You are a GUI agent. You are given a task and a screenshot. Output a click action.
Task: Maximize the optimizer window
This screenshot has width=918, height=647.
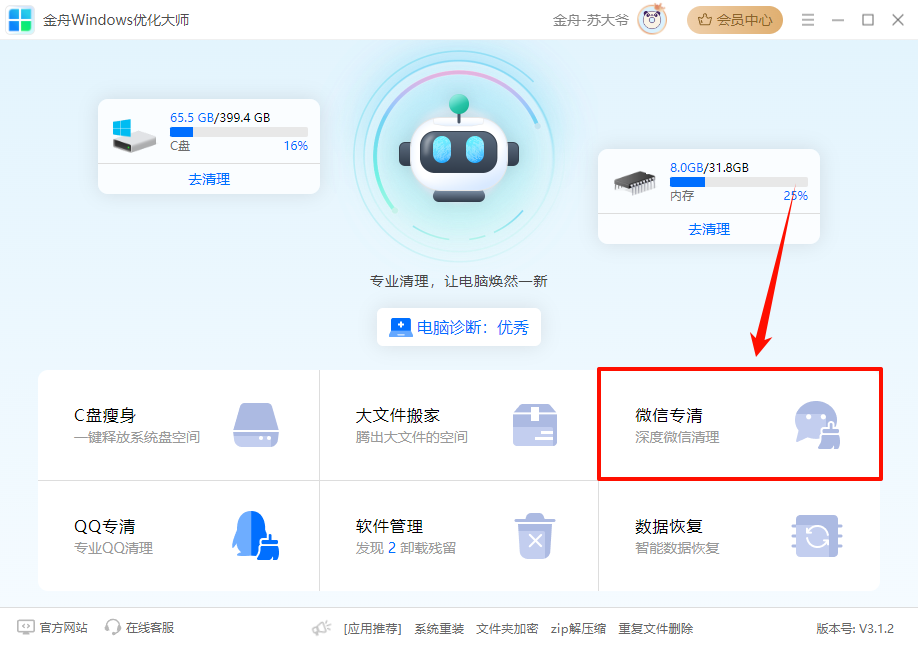coord(868,20)
